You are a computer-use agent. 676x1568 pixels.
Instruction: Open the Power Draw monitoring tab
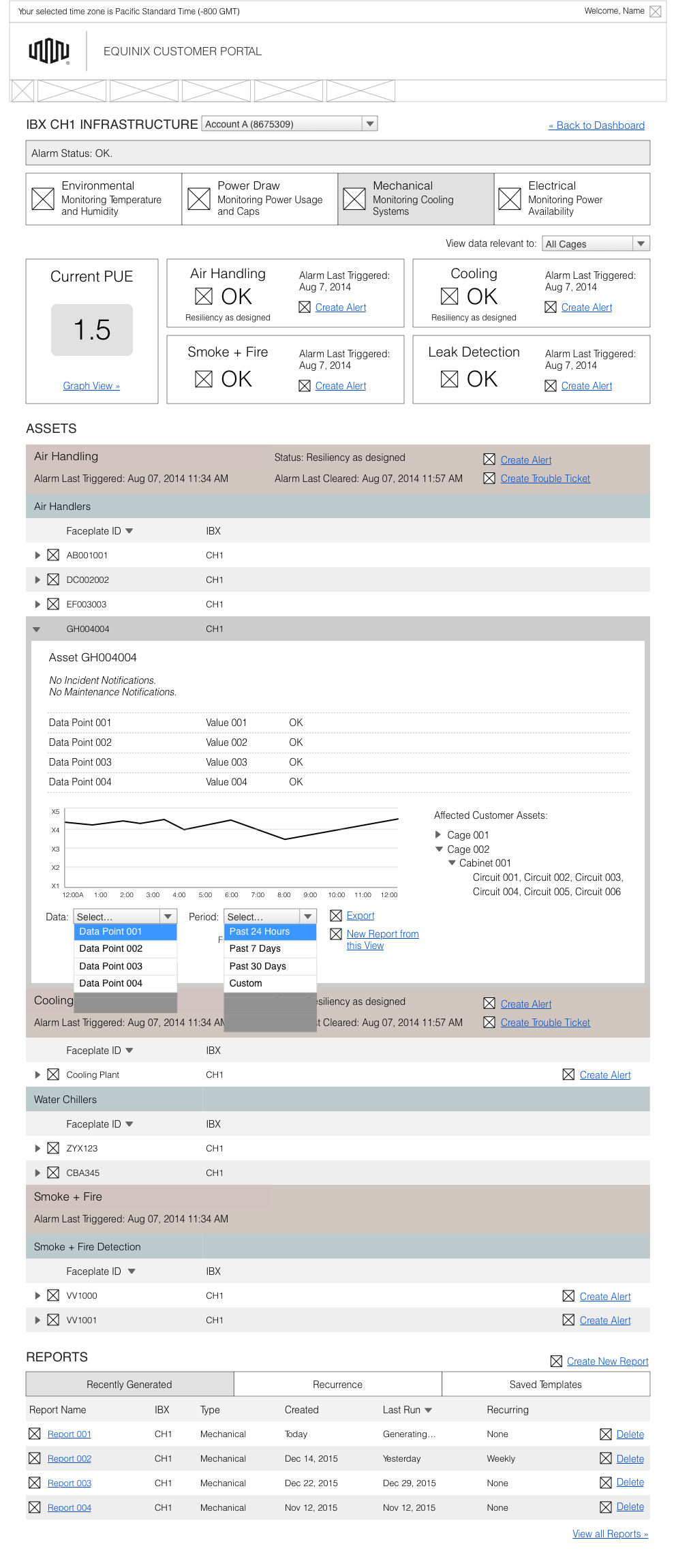(x=260, y=198)
